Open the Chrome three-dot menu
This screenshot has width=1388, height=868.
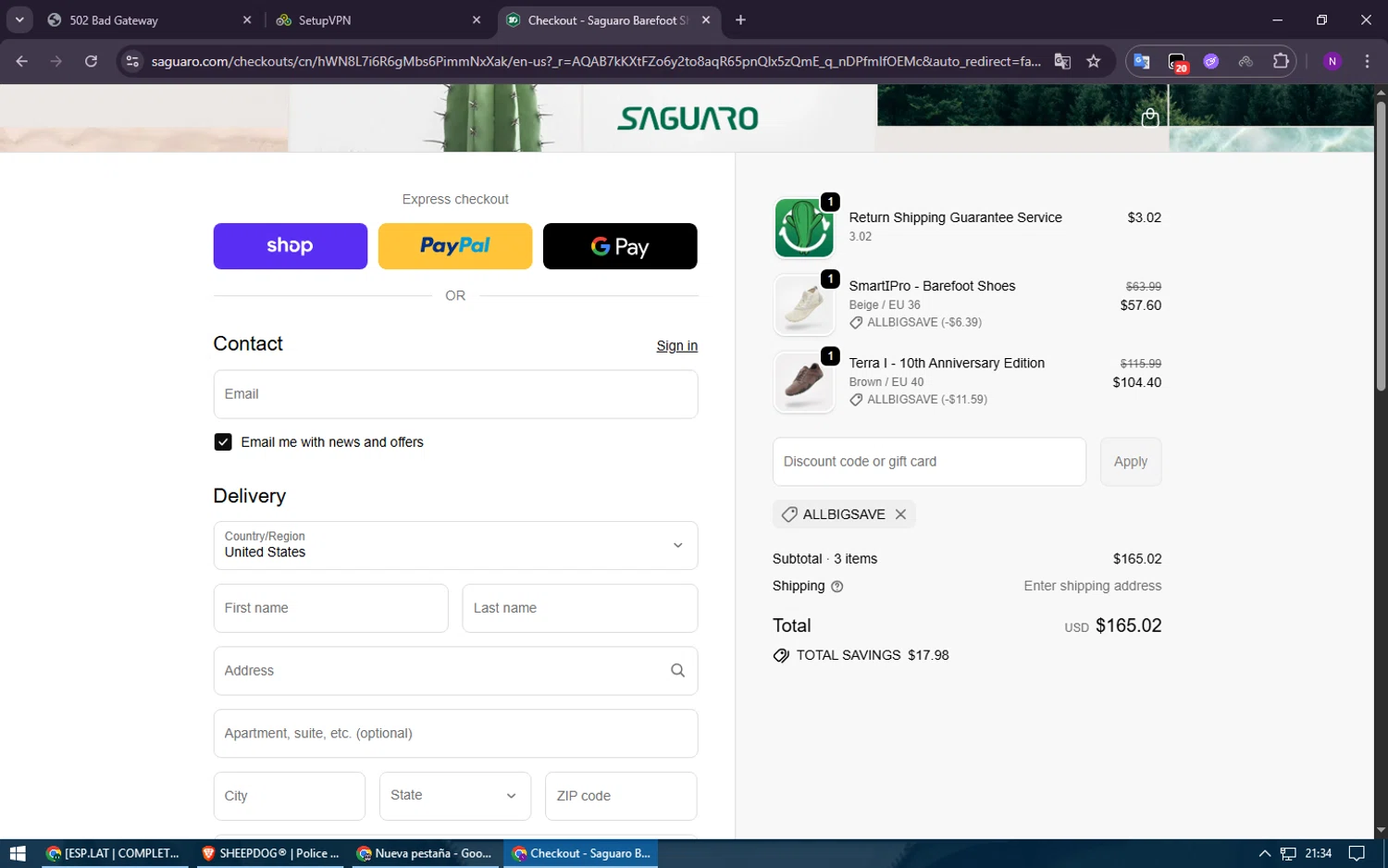(x=1367, y=61)
